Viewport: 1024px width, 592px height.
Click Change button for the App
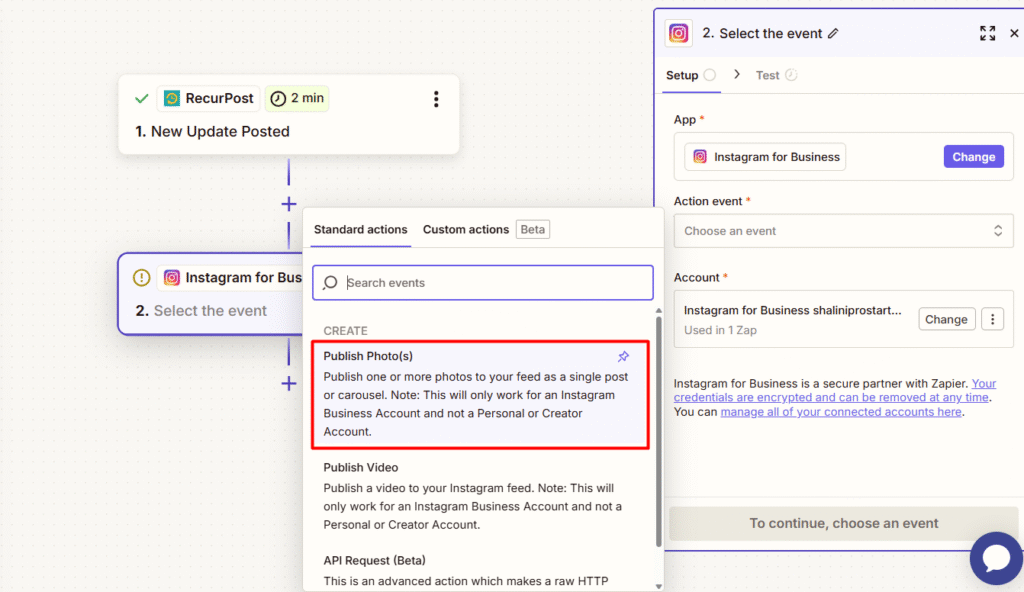click(974, 157)
